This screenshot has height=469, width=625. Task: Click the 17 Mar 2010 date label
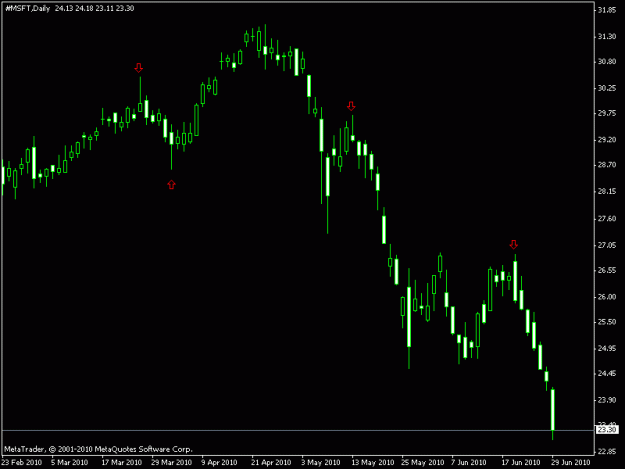122,463
